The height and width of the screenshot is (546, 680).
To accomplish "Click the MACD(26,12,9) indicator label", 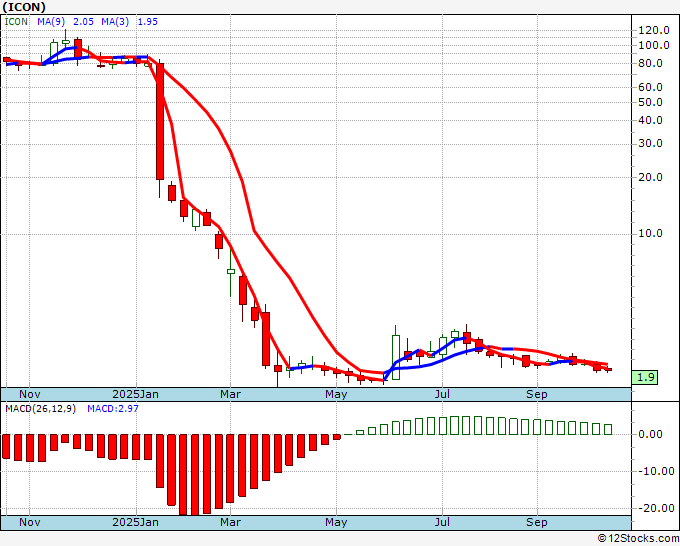I will point(40,409).
